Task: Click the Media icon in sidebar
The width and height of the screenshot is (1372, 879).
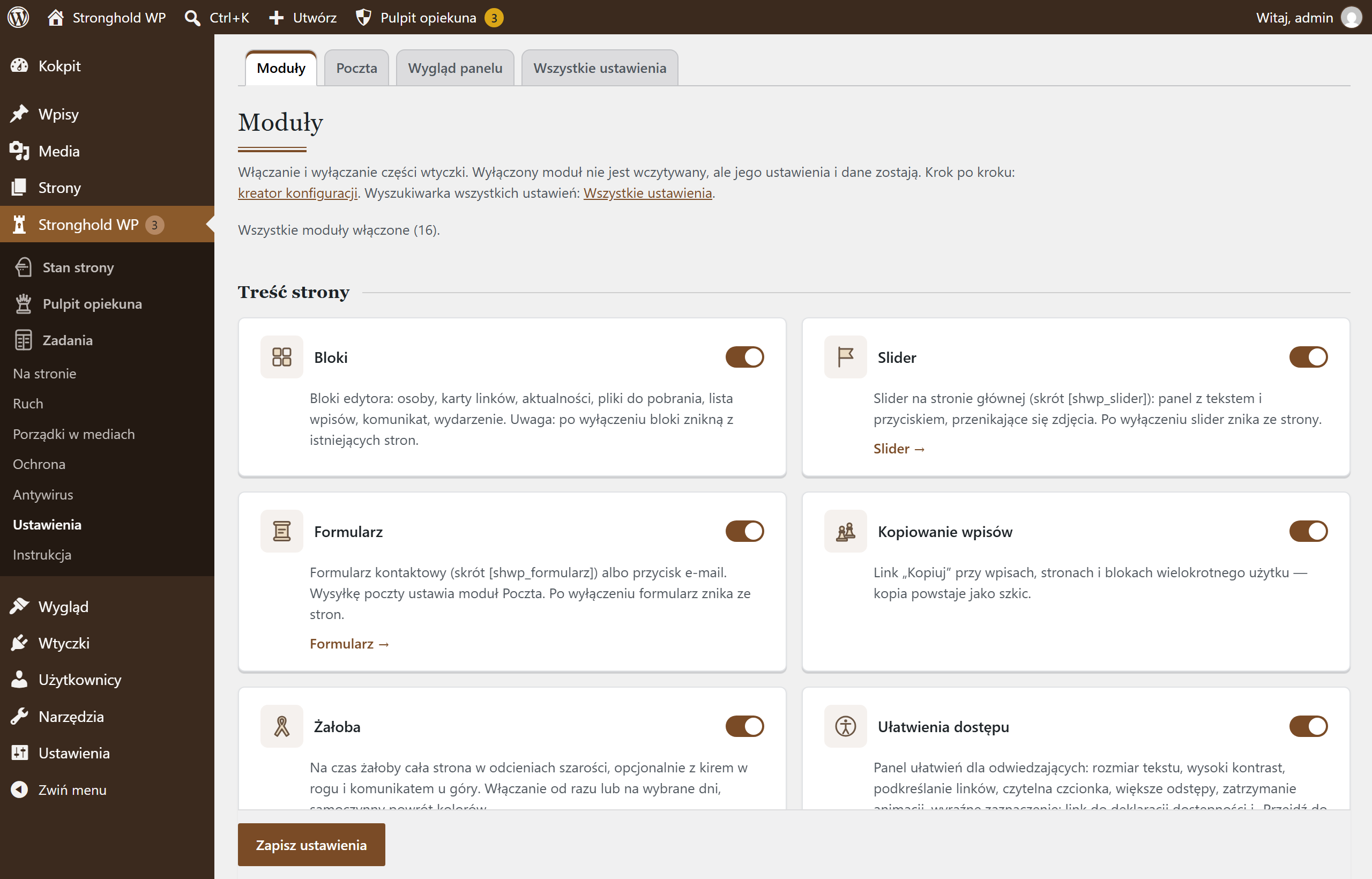Action: [x=19, y=151]
